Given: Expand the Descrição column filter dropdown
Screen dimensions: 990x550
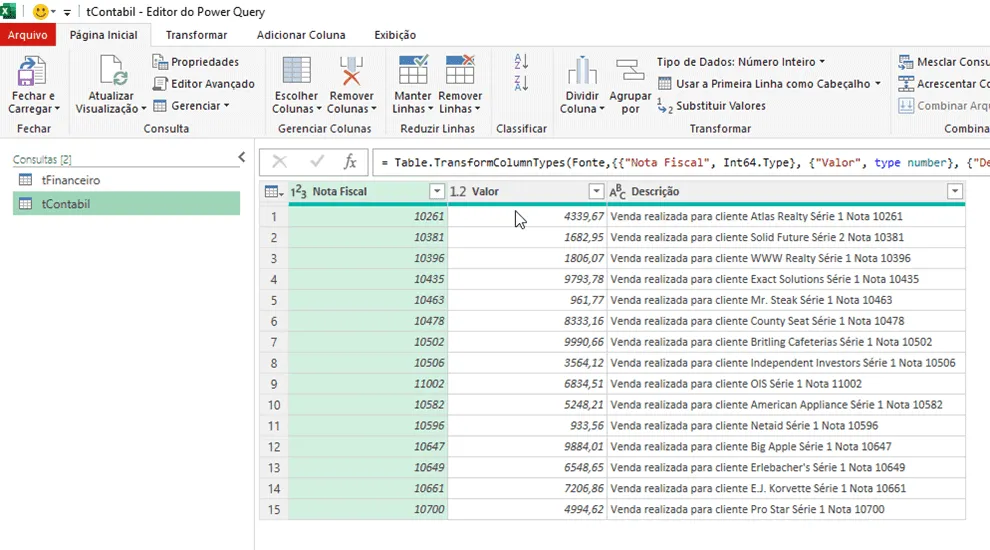Looking at the screenshot, I should click(x=955, y=191).
